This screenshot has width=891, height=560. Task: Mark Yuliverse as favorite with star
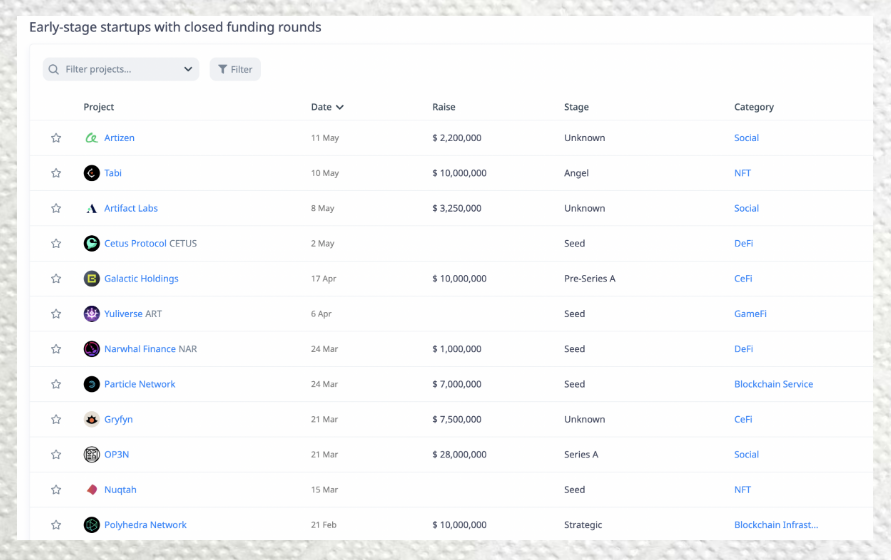point(56,314)
